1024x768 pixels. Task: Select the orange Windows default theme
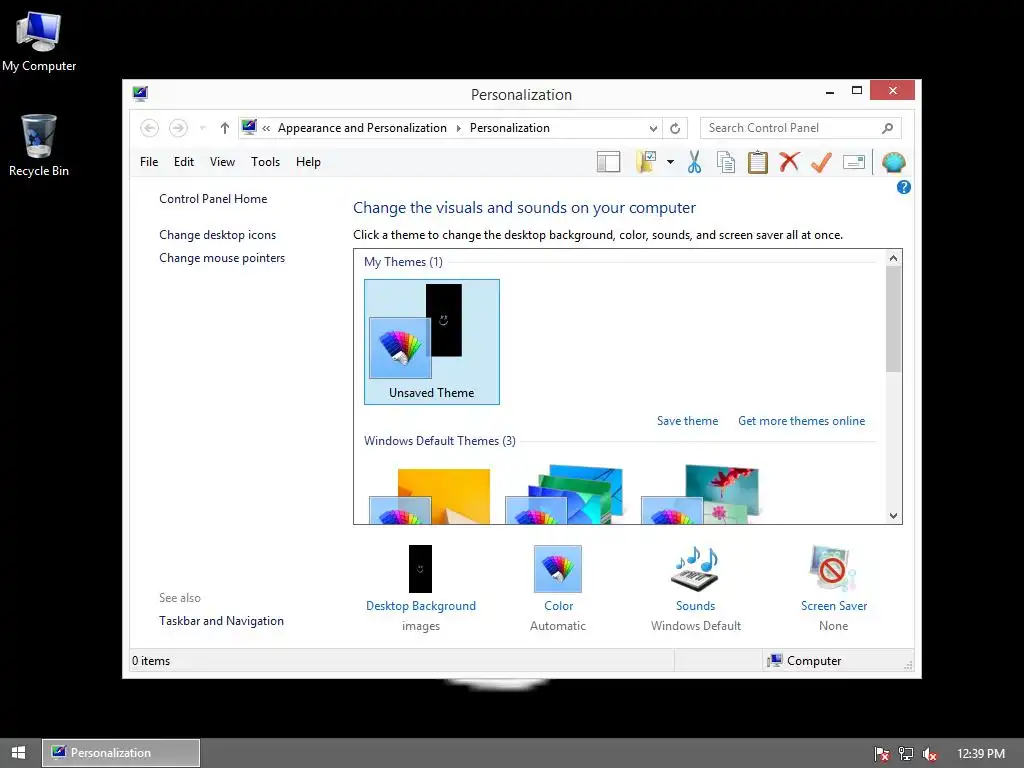[430, 496]
